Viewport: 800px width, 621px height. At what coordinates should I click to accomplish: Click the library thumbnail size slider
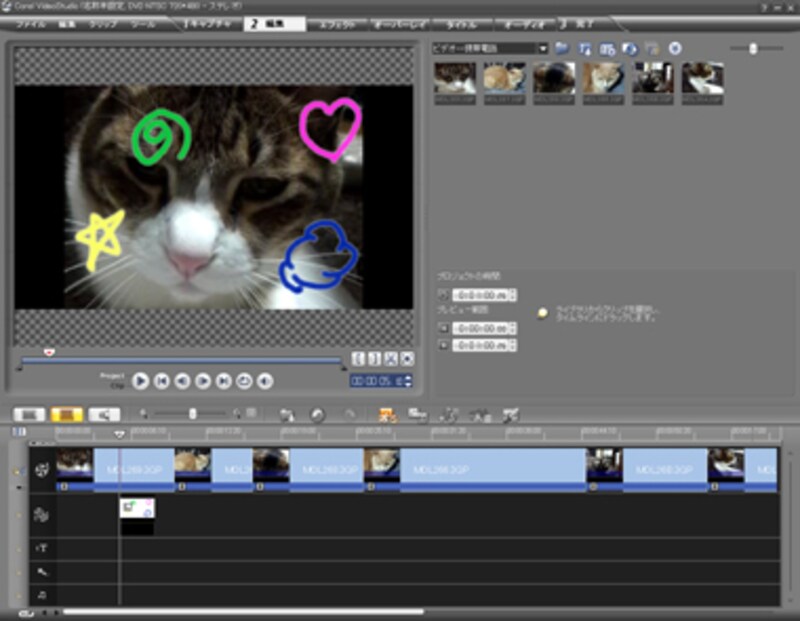[753, 48]
